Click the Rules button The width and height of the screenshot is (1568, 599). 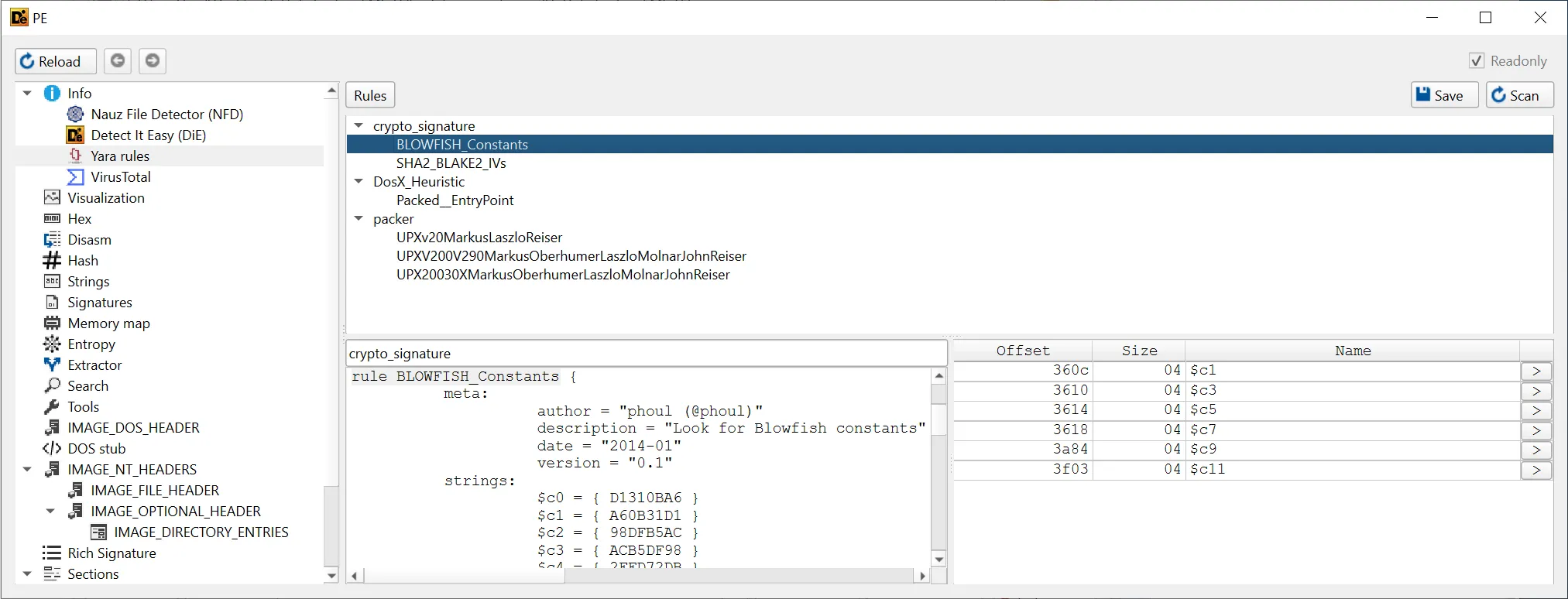tap(370, 95)
